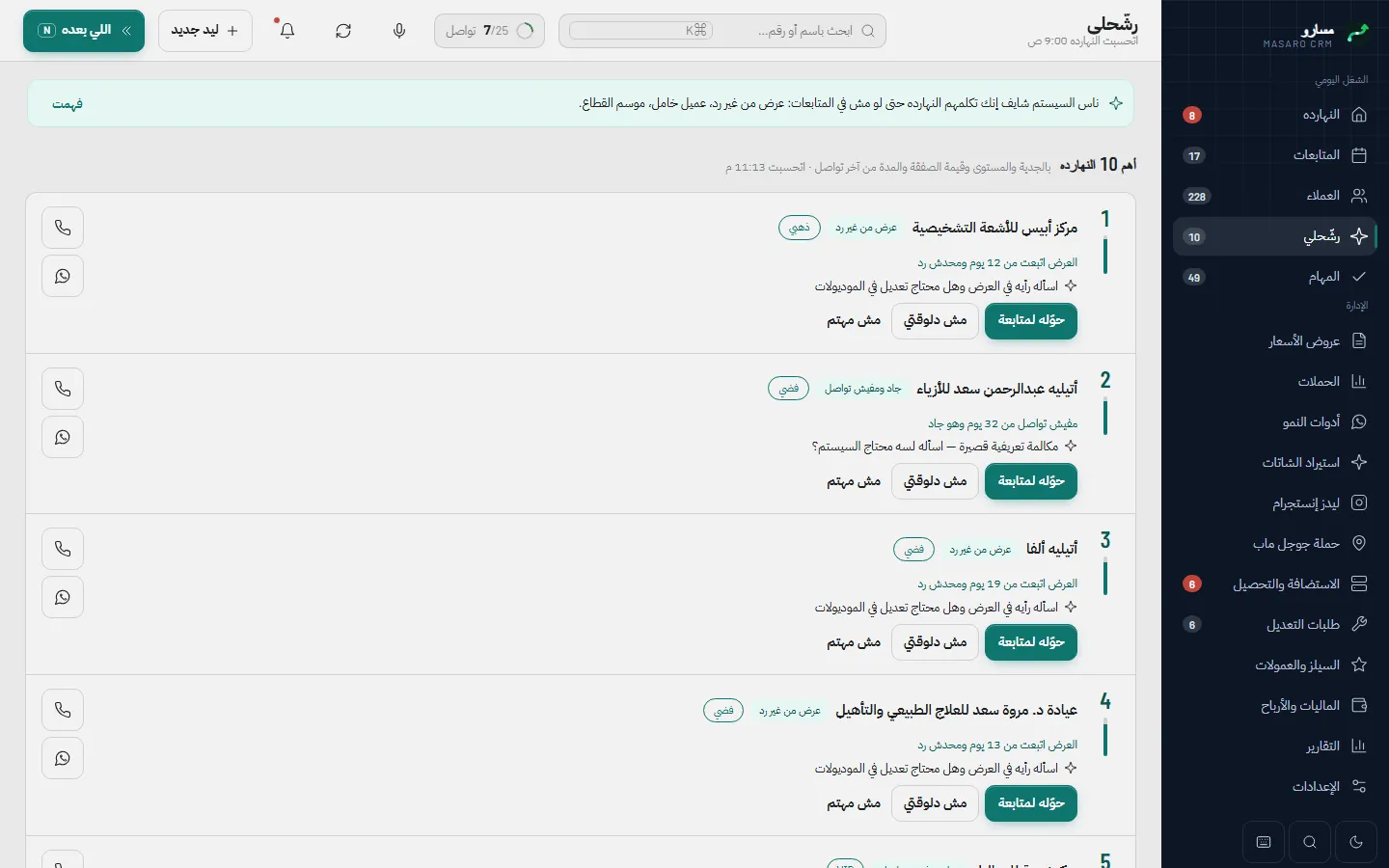
Task: Open the notifications bell
Action: [x=287, y=31]
